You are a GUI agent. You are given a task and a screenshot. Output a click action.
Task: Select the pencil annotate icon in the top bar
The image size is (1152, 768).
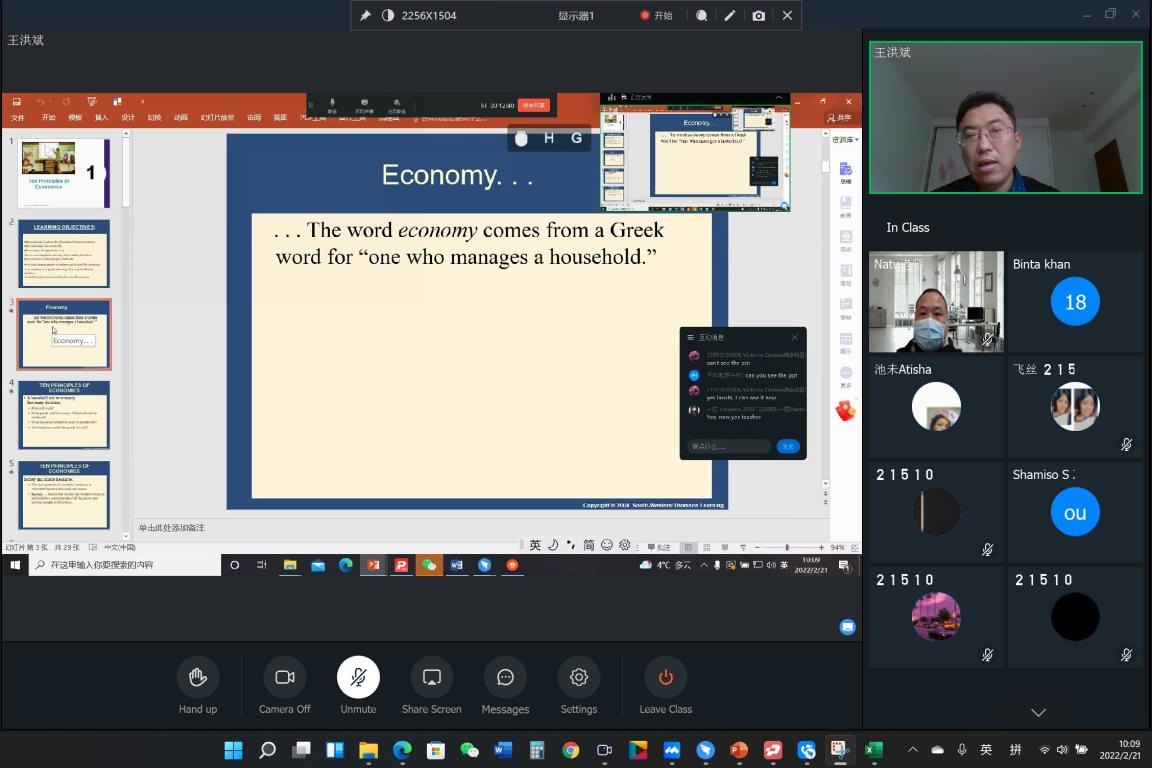730,16
